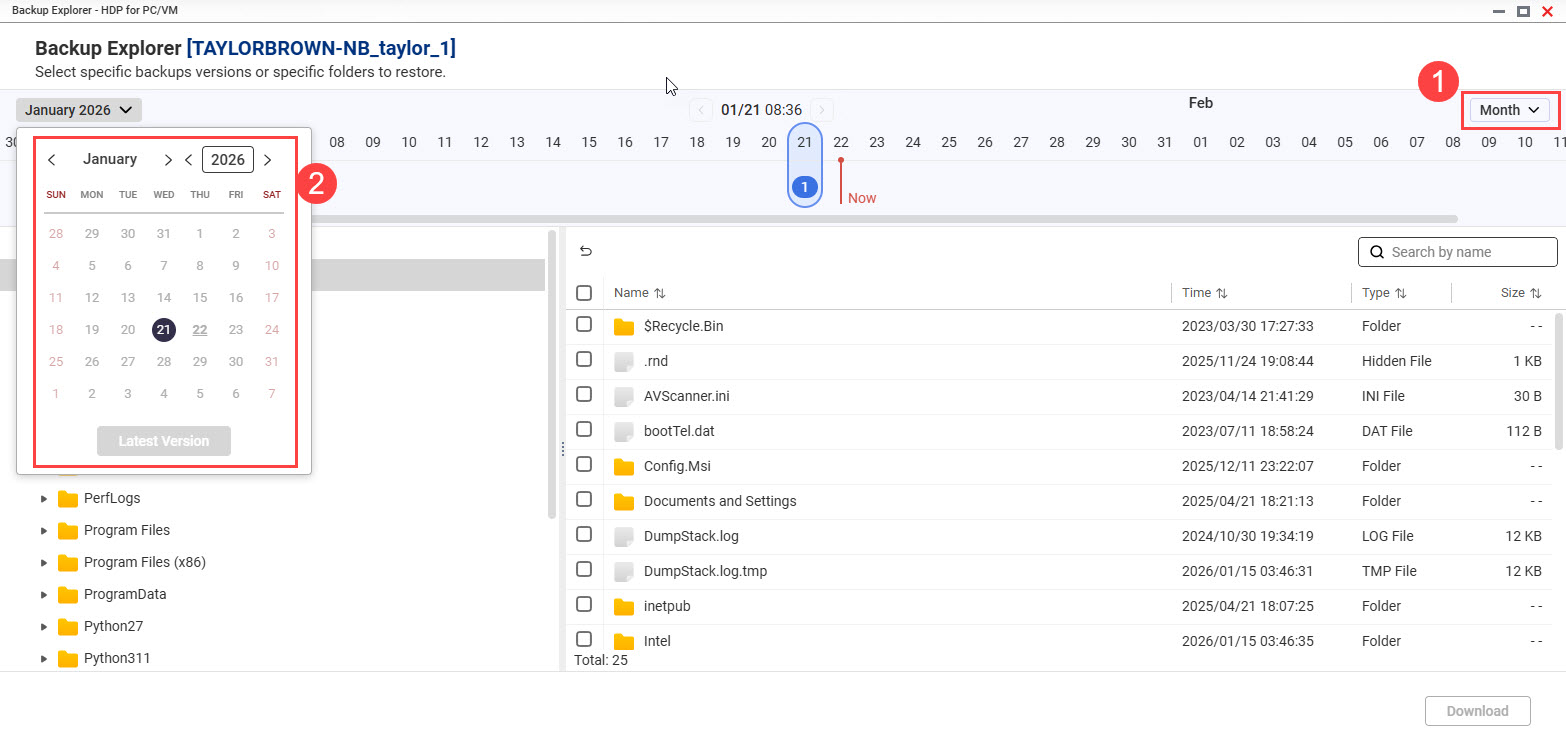The width and height of the screenshot is (1566, 750).
Task: Click the Latest Version button
Action: coord(164,441)
